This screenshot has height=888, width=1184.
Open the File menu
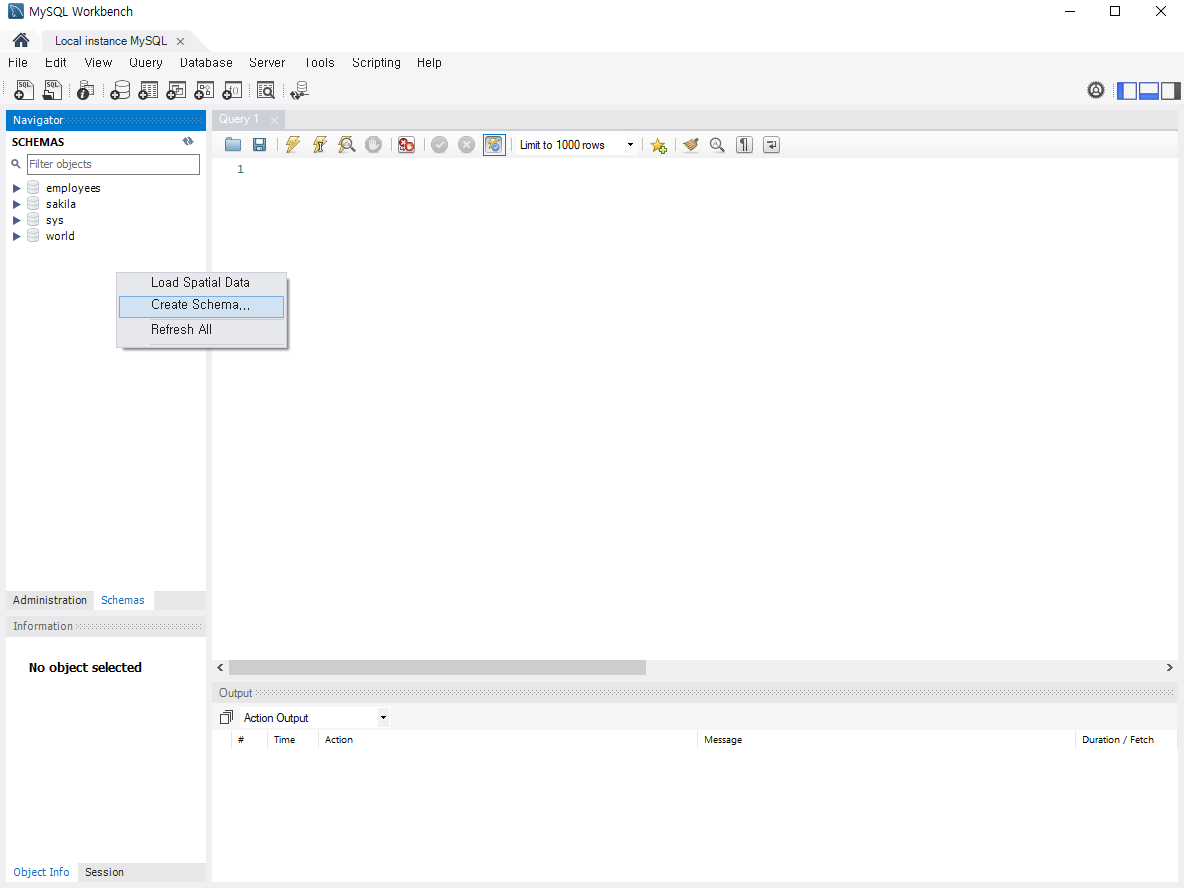pyautogui.click(x=18, y=63)
